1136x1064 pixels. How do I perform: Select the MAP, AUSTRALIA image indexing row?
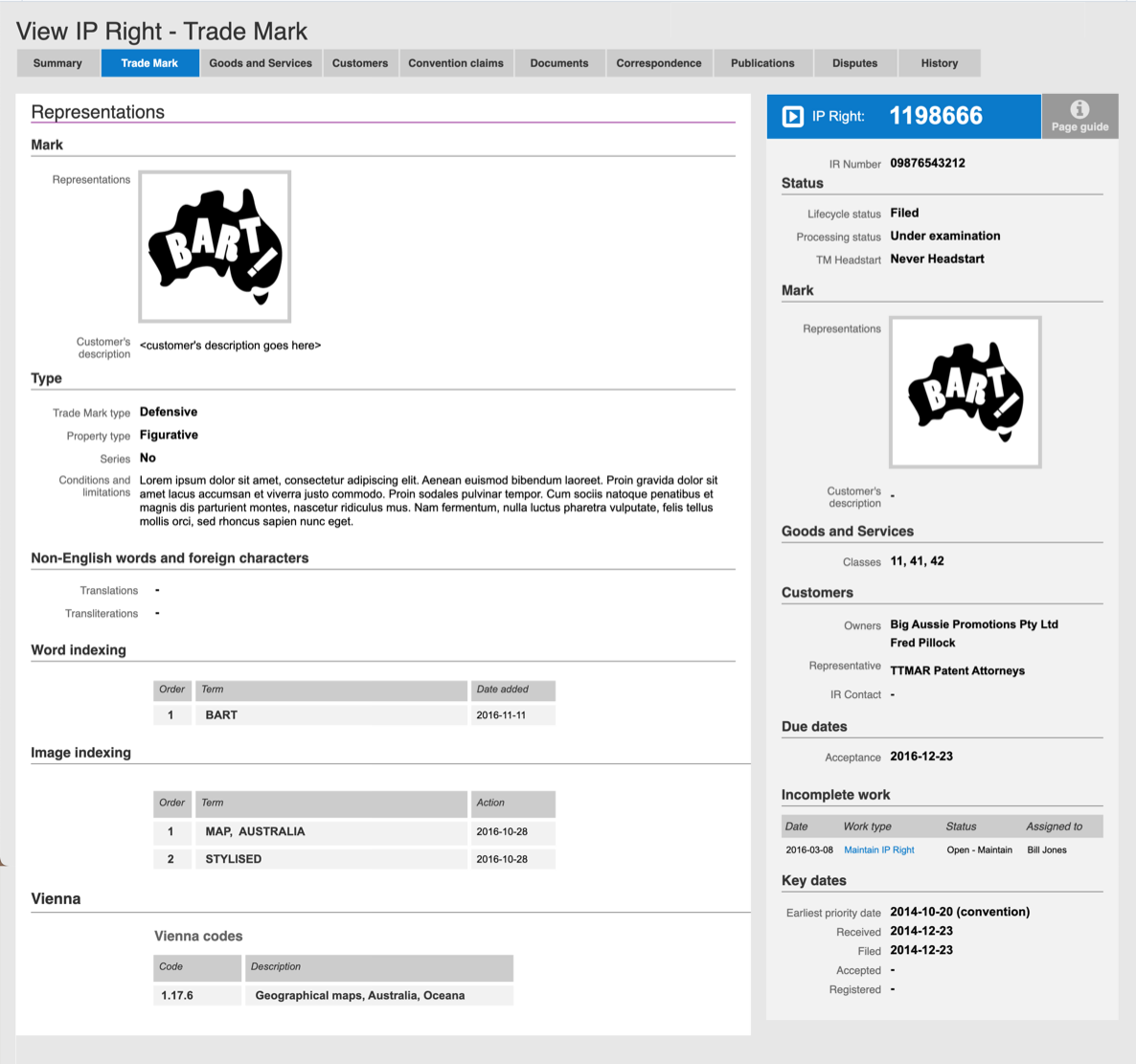pyautogui.click(x=354, y=831)
